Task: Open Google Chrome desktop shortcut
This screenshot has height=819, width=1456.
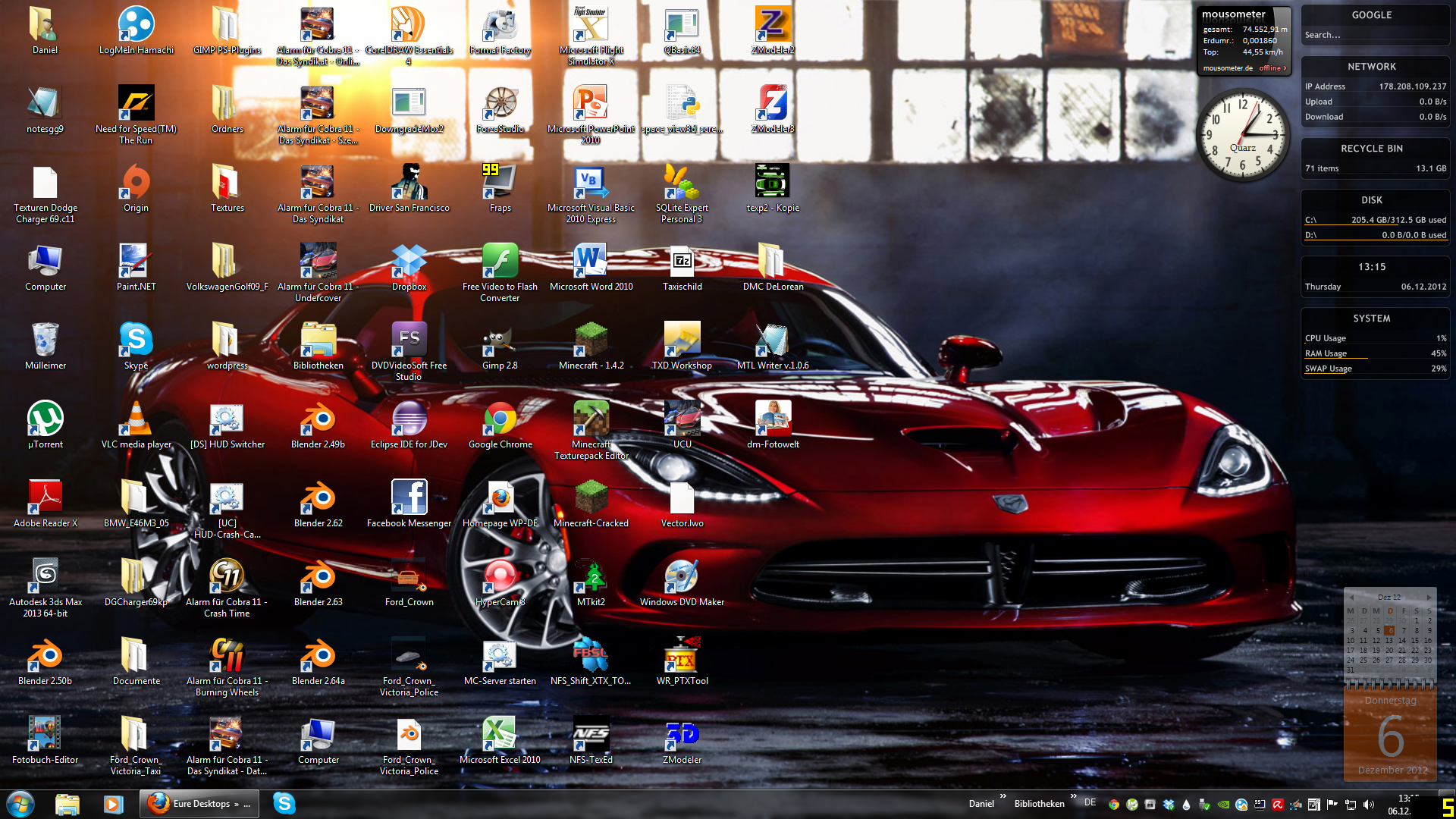Action: pyautogui.click(x=500, y=425)
